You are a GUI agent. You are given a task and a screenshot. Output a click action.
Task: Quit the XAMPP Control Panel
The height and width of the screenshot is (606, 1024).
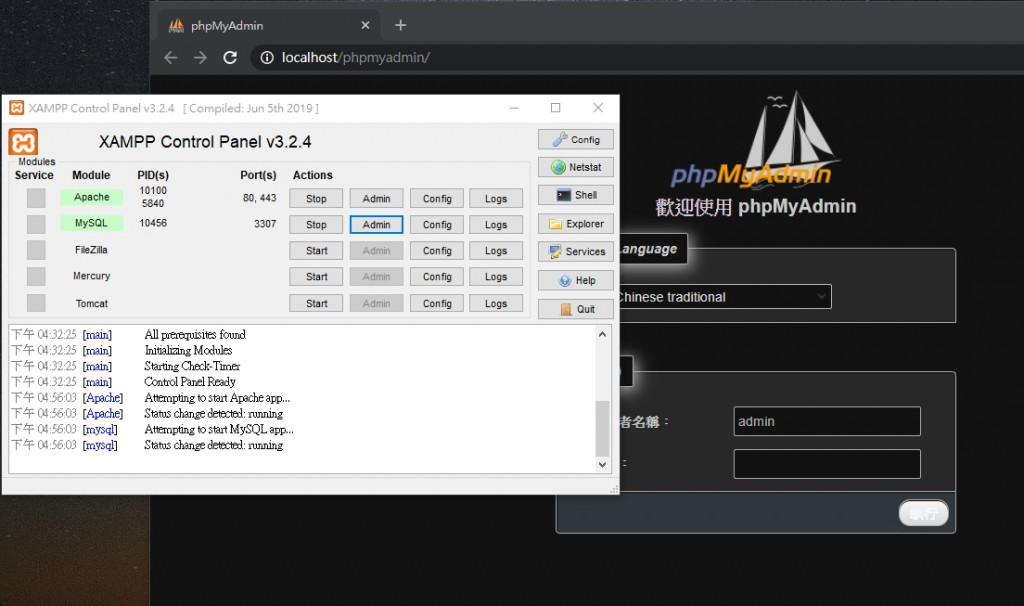point(575,309)
